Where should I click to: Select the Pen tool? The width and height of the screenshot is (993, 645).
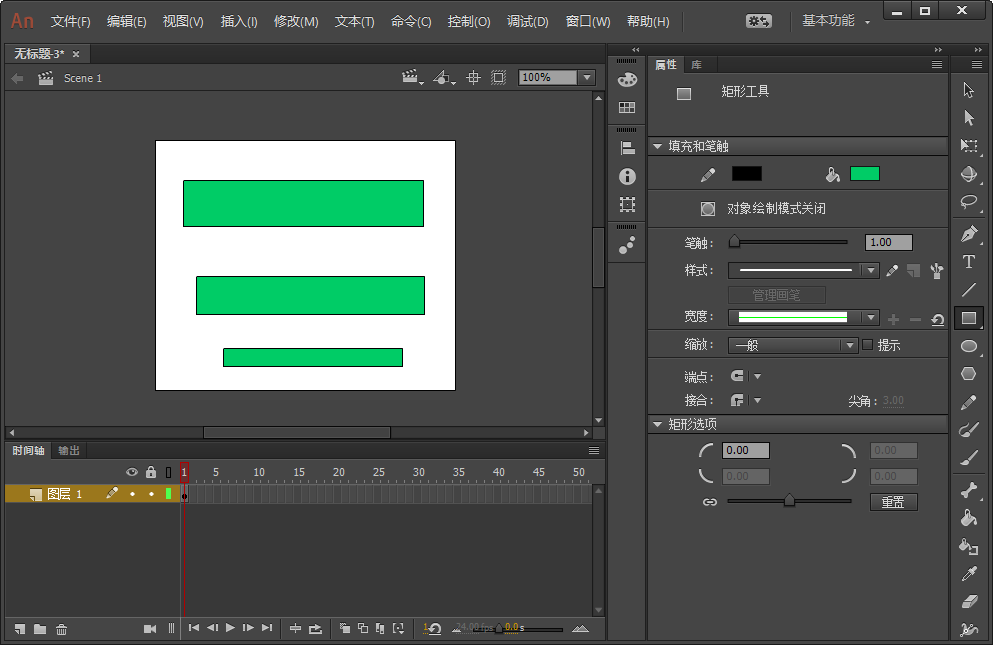coord(970,234)
